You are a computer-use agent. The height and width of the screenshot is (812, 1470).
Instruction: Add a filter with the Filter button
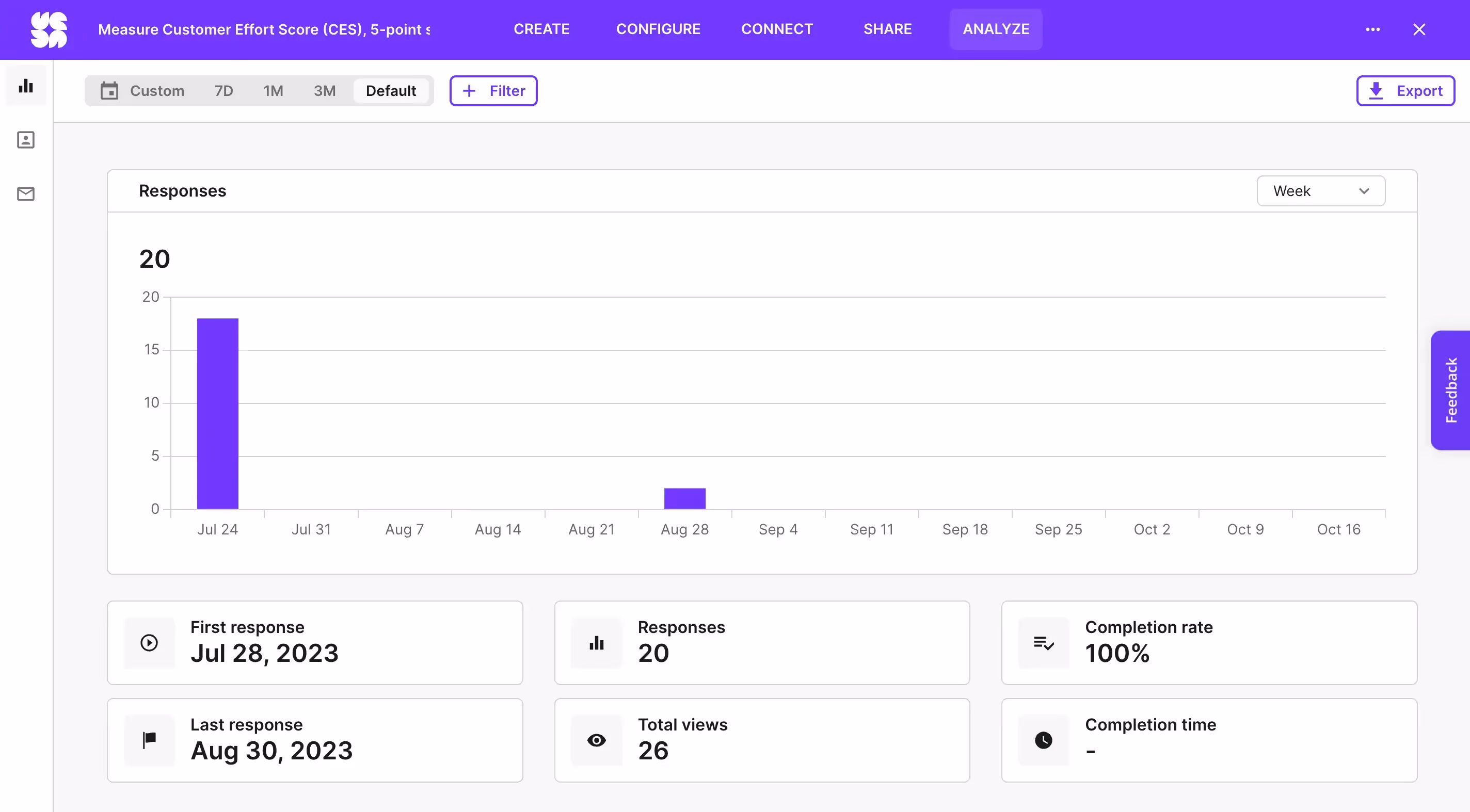493,91
